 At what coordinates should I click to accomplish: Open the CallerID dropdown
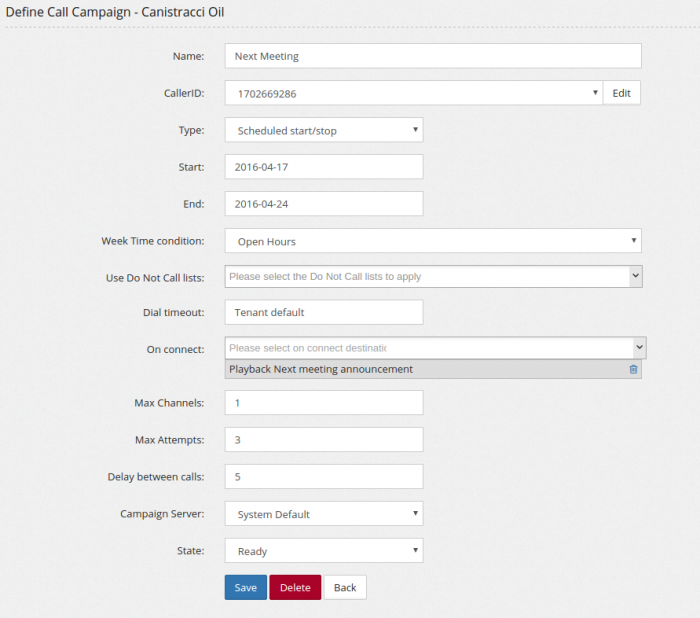pos(413,93)
